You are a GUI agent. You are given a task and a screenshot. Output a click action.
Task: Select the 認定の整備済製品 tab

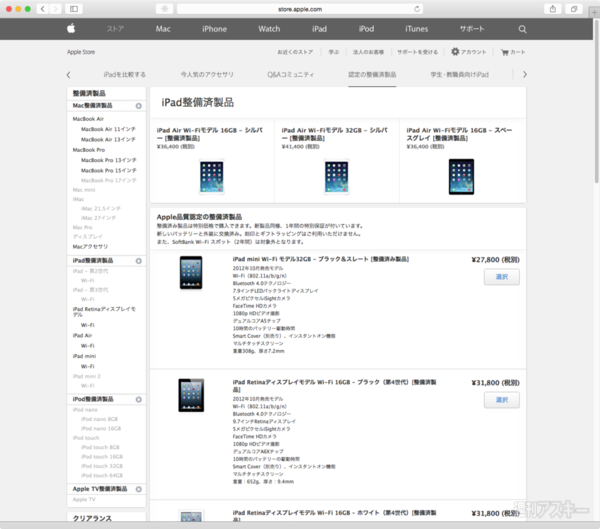click(372, 75)
